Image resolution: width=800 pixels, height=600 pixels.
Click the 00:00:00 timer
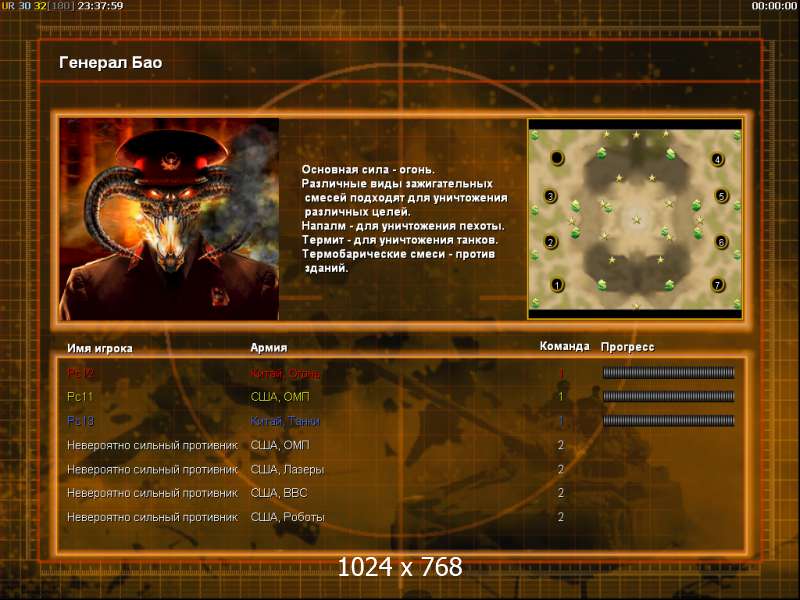[x=774, y=6]
